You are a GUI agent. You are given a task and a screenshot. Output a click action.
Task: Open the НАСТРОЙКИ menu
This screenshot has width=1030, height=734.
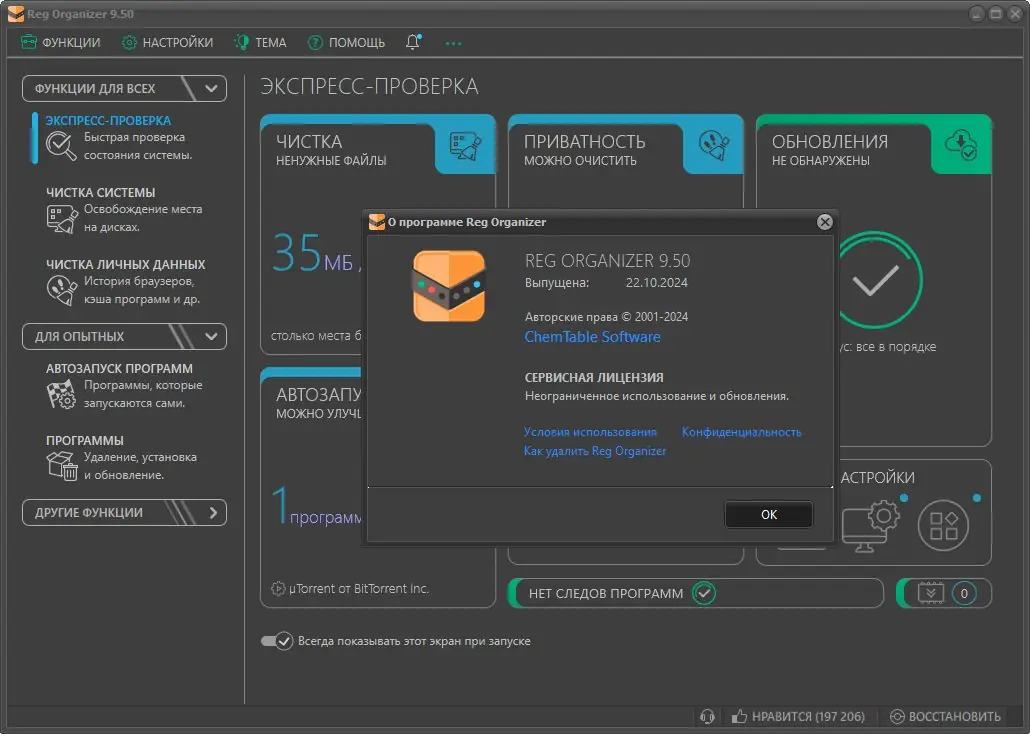click(168, 43)
